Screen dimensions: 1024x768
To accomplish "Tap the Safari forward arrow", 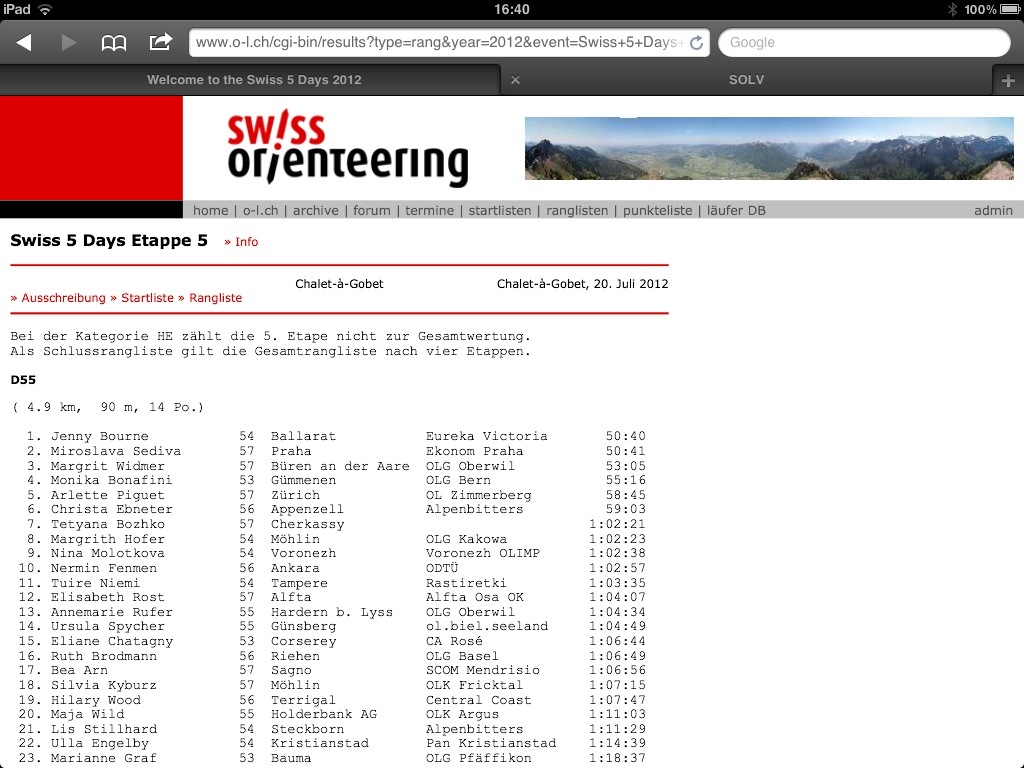I will (x=69, y=42).
